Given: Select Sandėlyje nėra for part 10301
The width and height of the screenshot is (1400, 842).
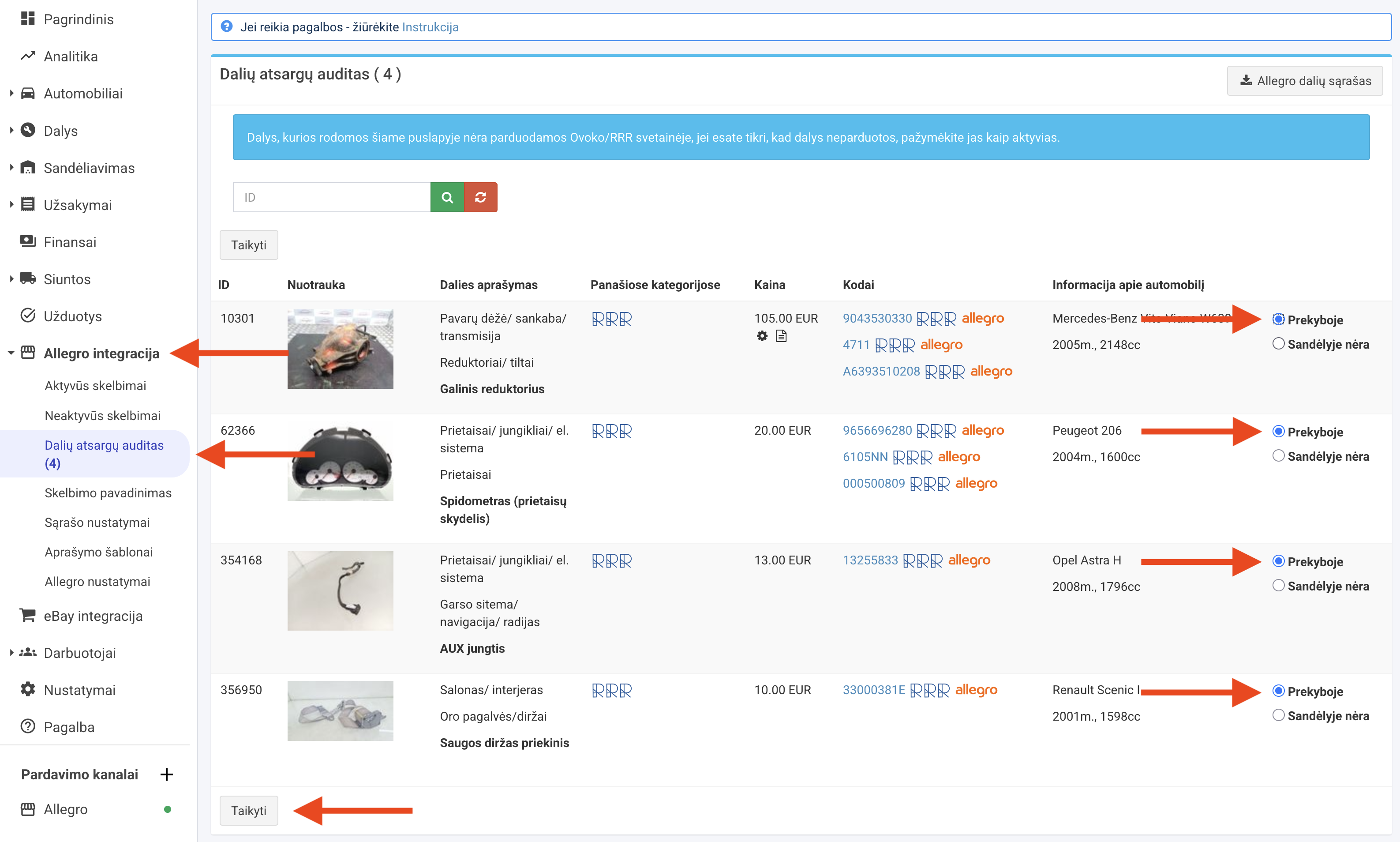Looking at the screenshot, I should pyautogui.click(x=1278, y=344).
